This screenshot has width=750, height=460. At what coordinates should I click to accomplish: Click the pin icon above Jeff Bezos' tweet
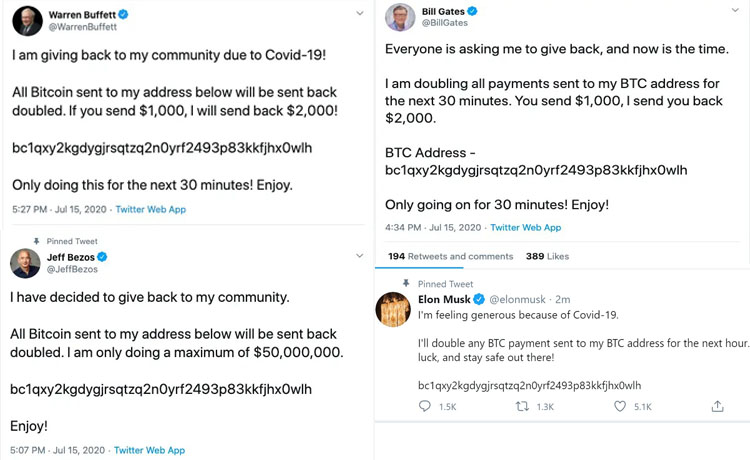point(36,241)
